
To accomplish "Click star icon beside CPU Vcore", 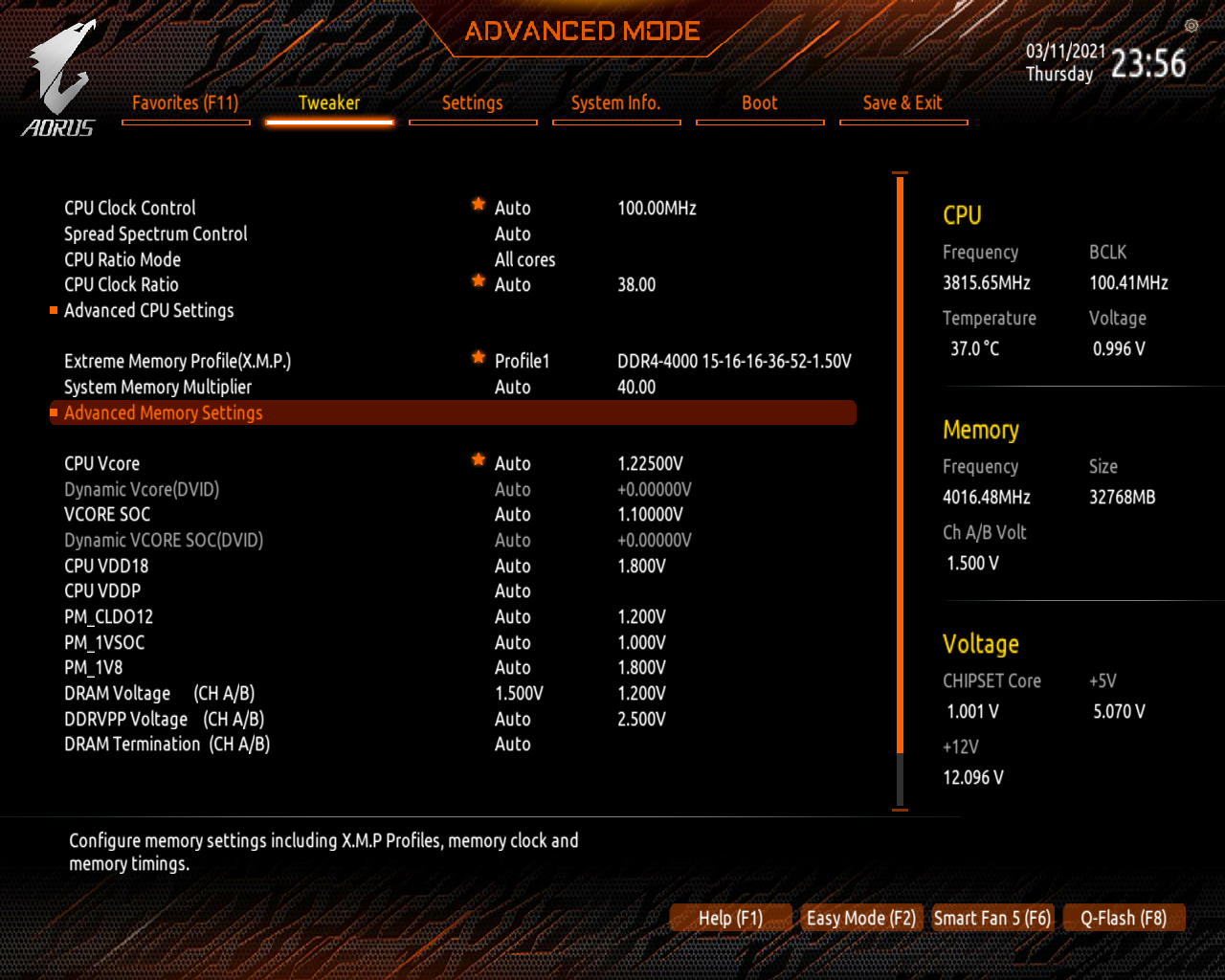I will tap(479, 459).
